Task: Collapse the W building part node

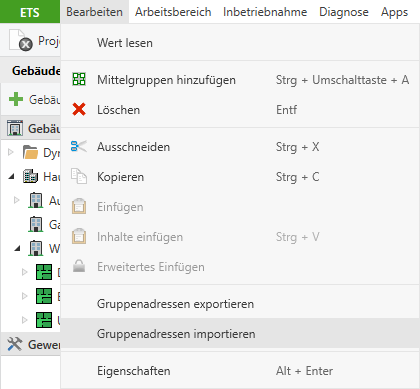Action: (18, 248)
